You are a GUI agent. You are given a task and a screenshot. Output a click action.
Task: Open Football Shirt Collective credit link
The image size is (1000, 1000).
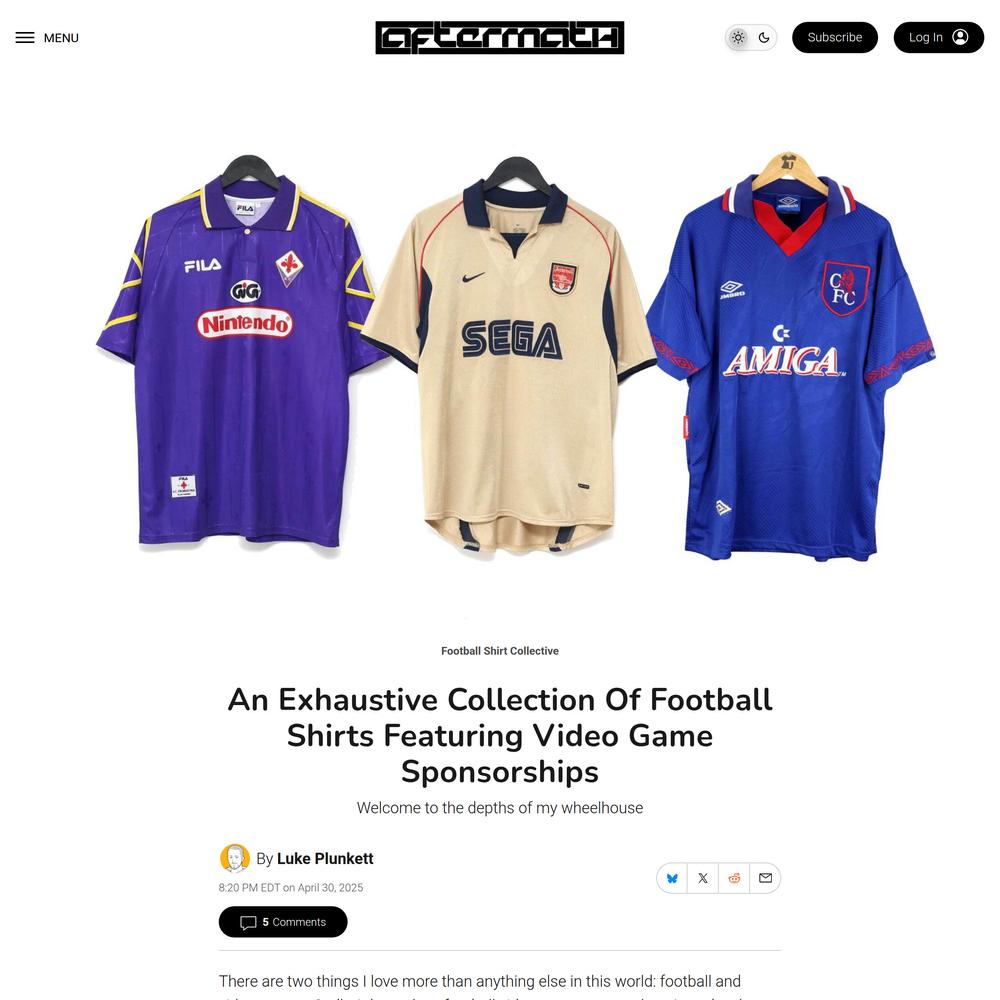point(499,651)
